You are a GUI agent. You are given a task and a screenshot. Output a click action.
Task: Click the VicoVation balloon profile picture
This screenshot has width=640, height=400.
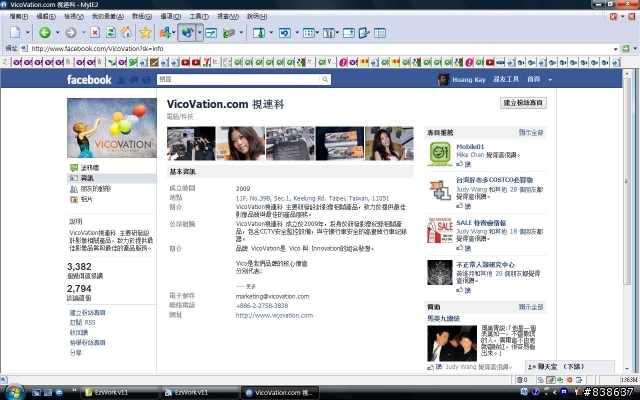click(111, 128)
